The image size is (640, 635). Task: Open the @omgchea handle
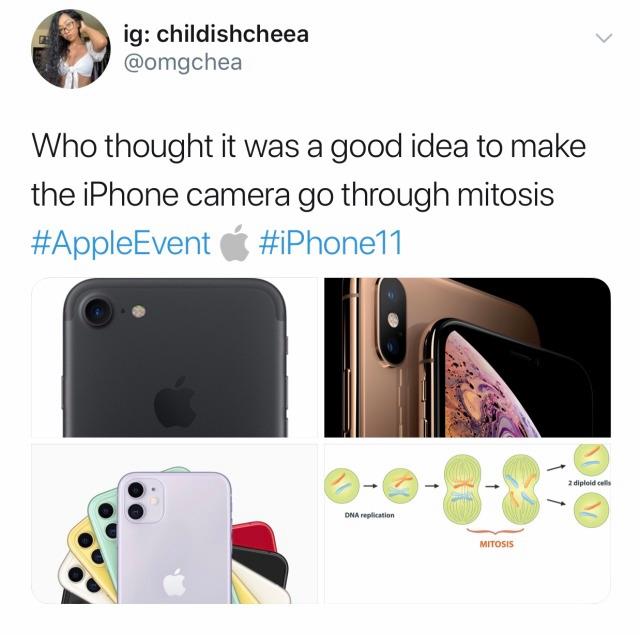tap(183, 63)
